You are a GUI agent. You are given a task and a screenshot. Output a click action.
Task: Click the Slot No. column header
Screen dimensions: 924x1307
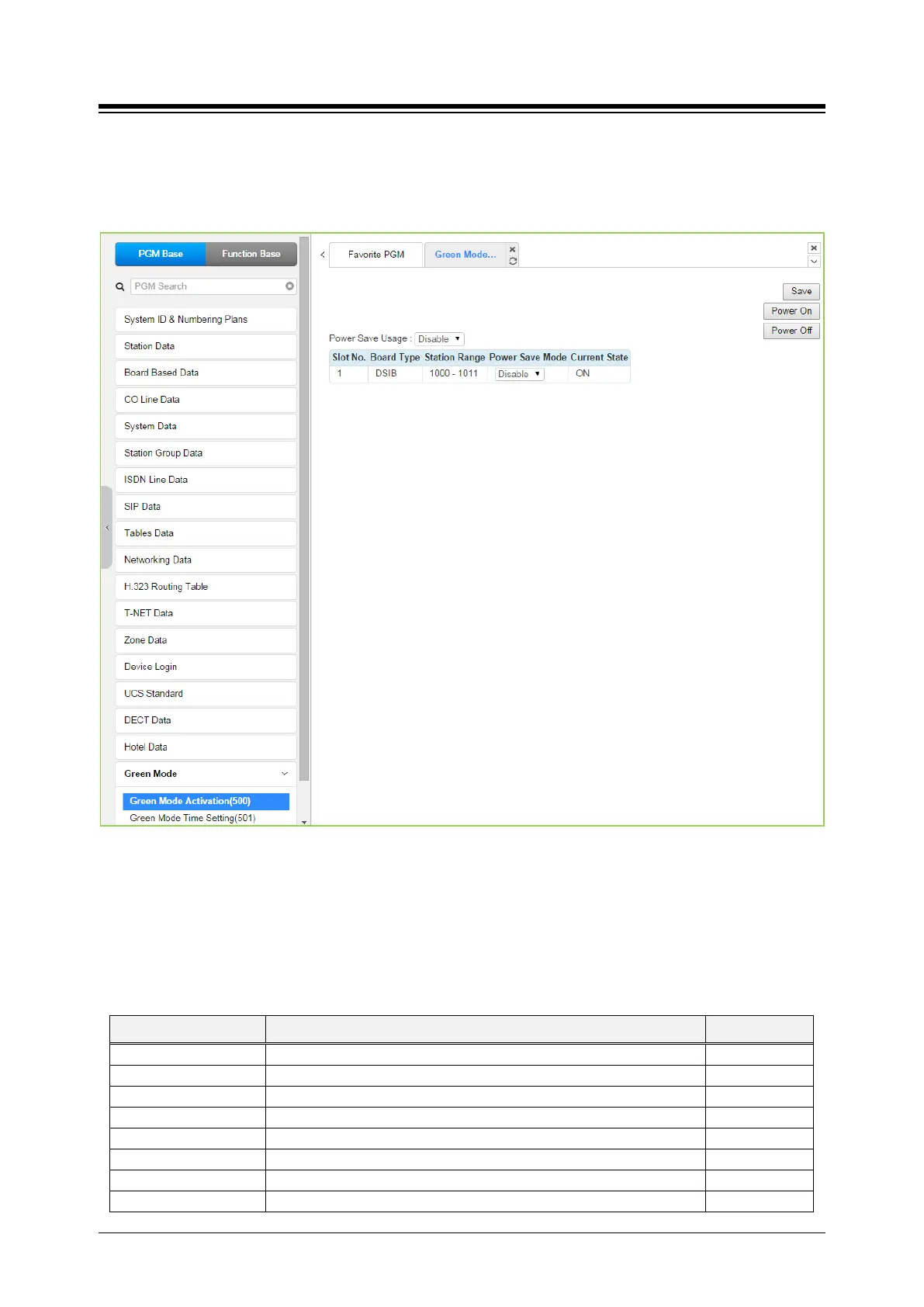click(x=348, y=358)
